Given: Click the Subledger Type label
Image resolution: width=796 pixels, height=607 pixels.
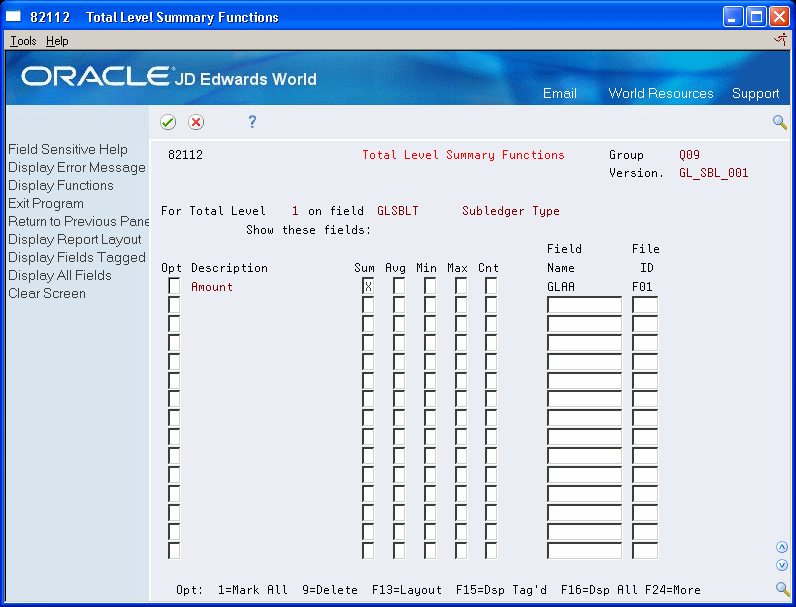Looking at the screenshot, I should (511, 211).
